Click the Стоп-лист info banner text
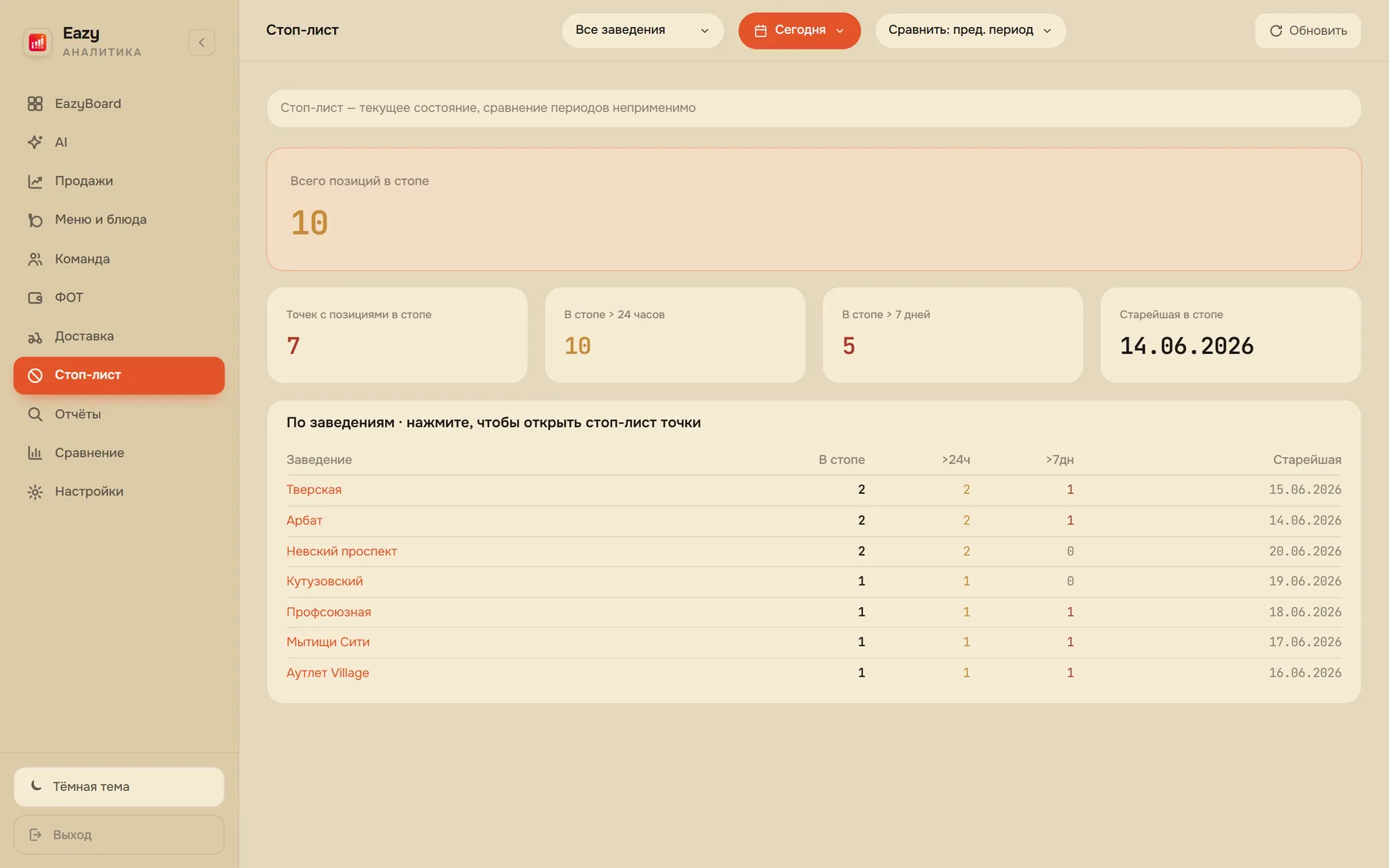1389x868 pixels. pos(488,108)
